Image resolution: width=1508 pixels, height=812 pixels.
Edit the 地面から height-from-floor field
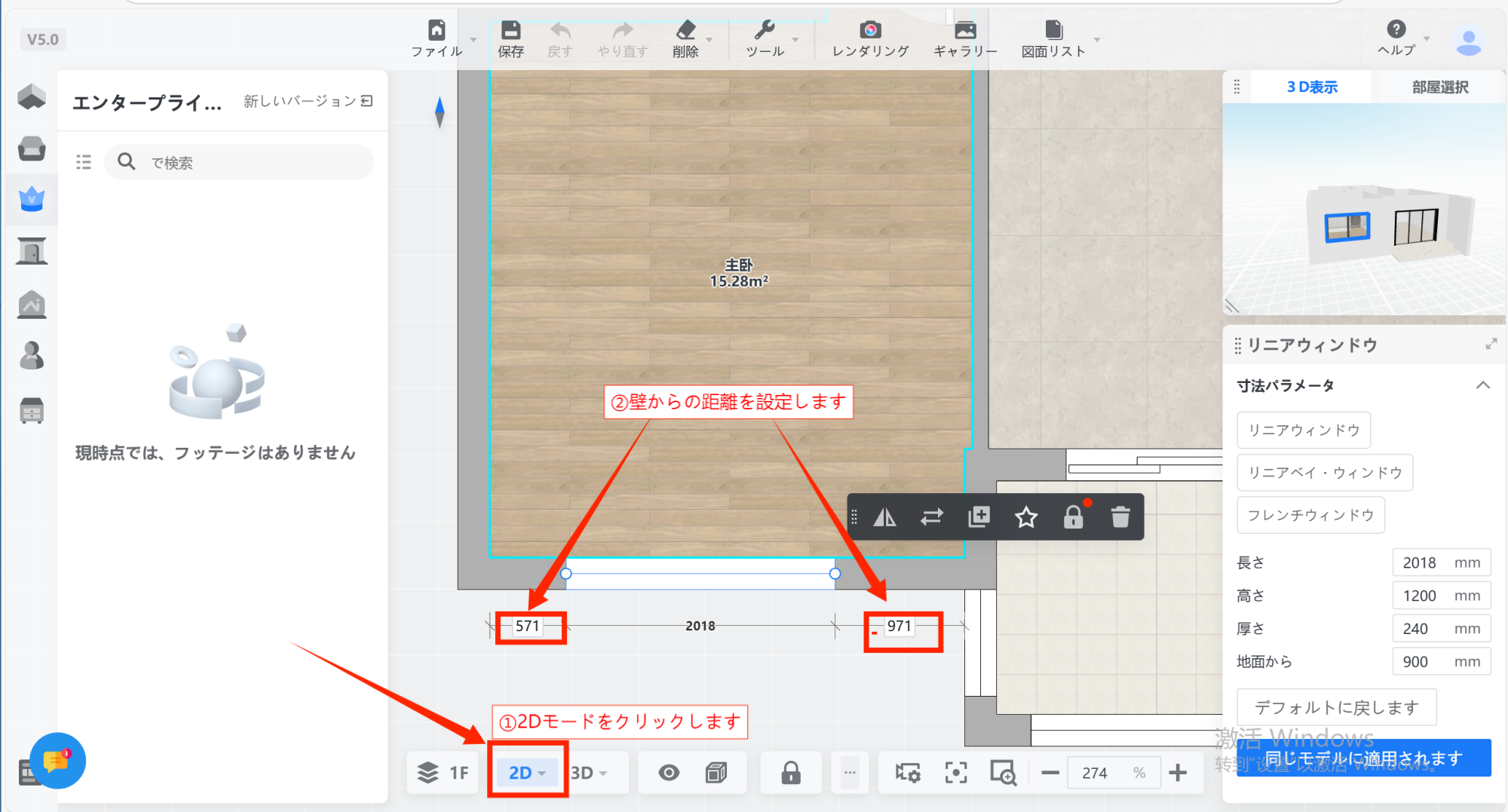click(x=1441, y=662)
